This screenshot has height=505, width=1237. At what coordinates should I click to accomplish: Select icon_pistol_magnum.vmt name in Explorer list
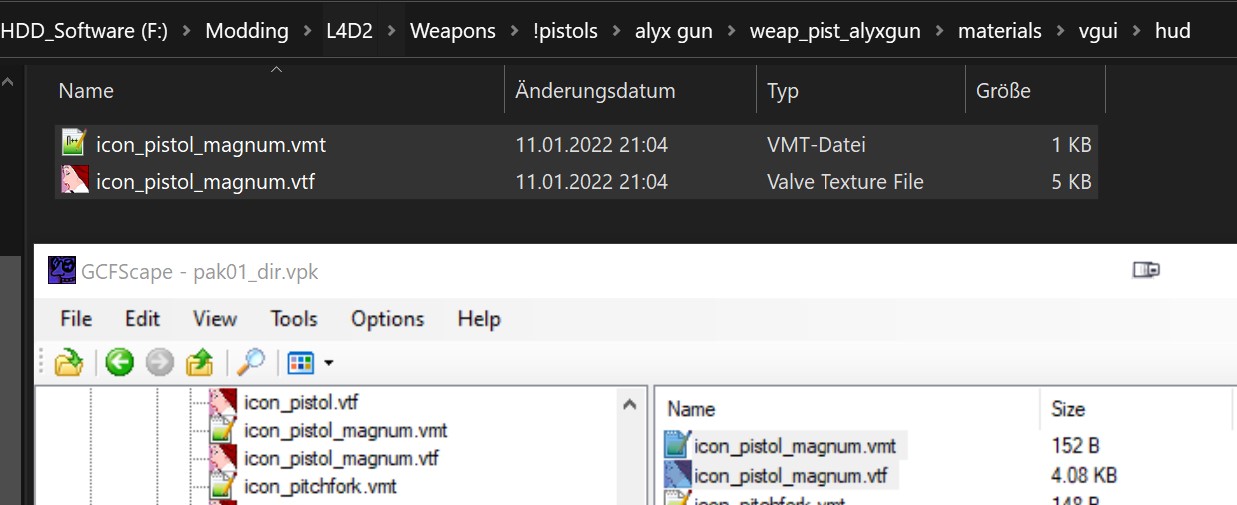click(211, 144)
